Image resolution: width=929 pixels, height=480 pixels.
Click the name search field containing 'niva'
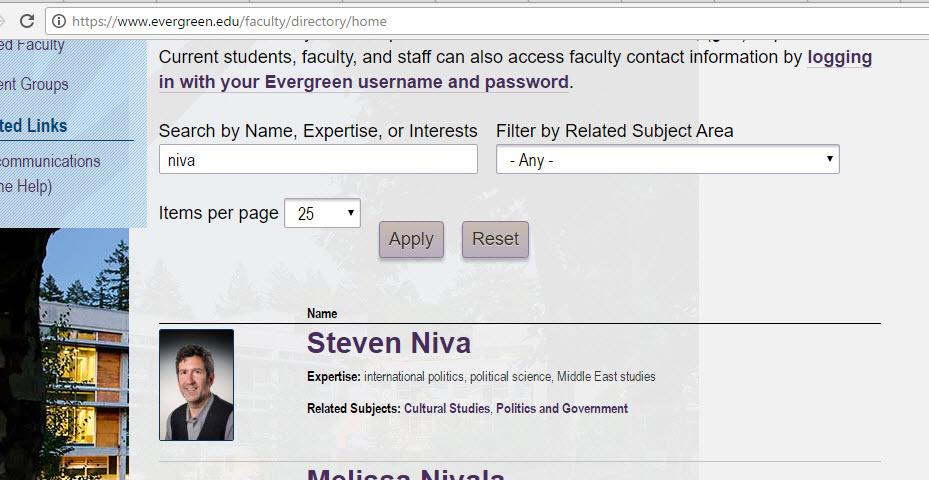[318, 160]
